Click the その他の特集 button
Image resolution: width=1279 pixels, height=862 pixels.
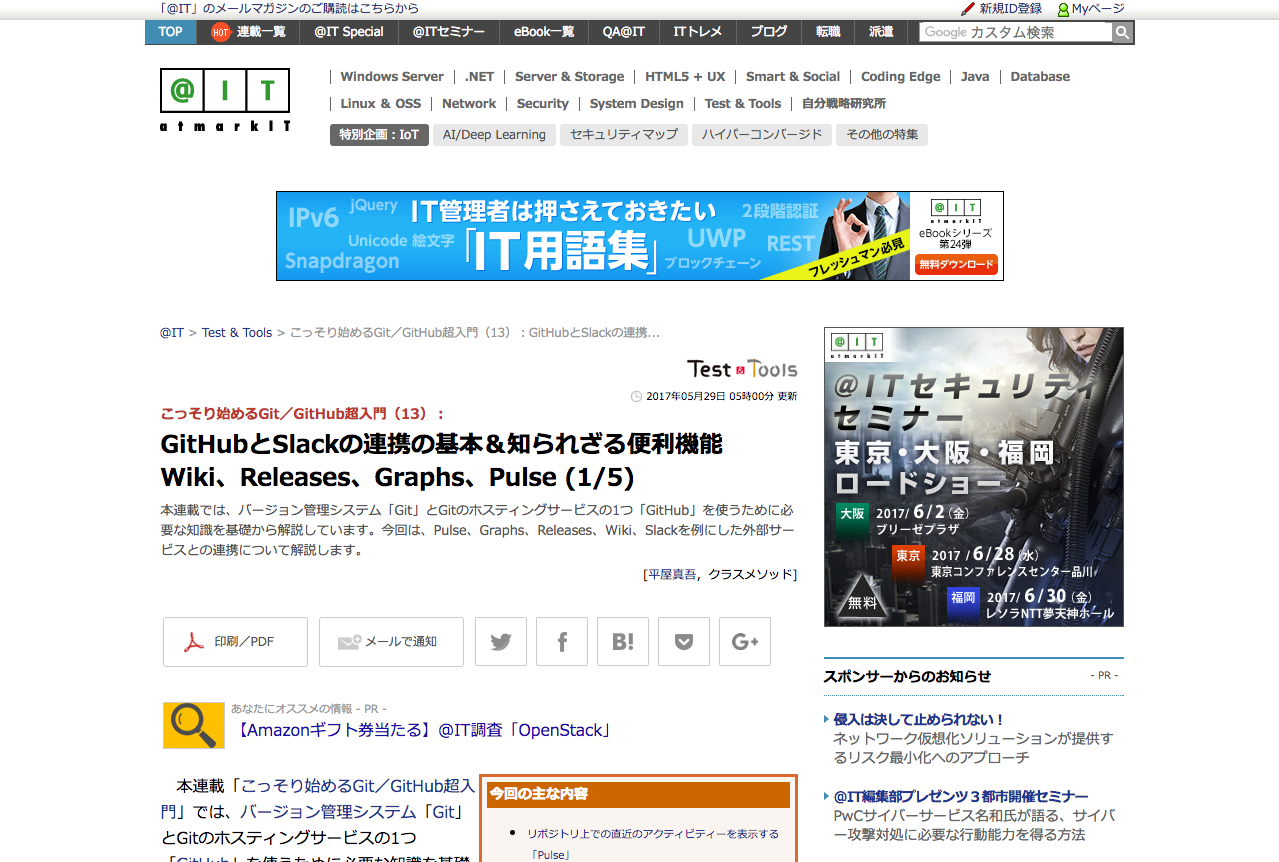[x=882, y=135]
